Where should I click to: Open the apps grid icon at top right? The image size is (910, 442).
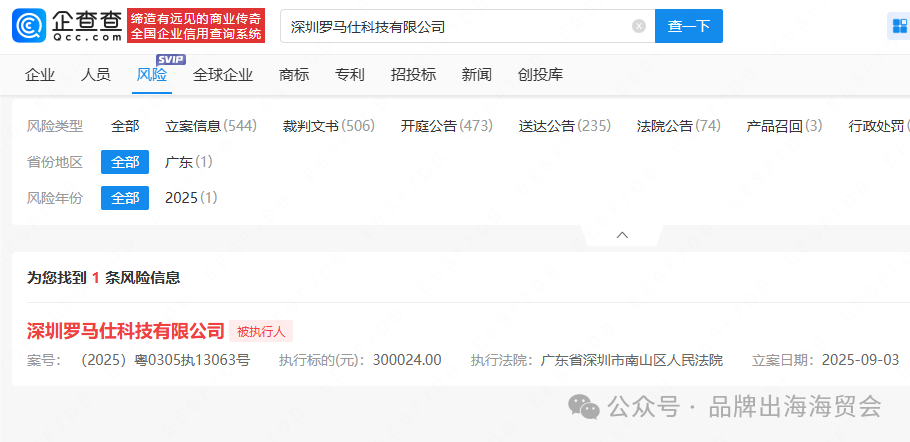pyautogui.click(x=899, y=26)
